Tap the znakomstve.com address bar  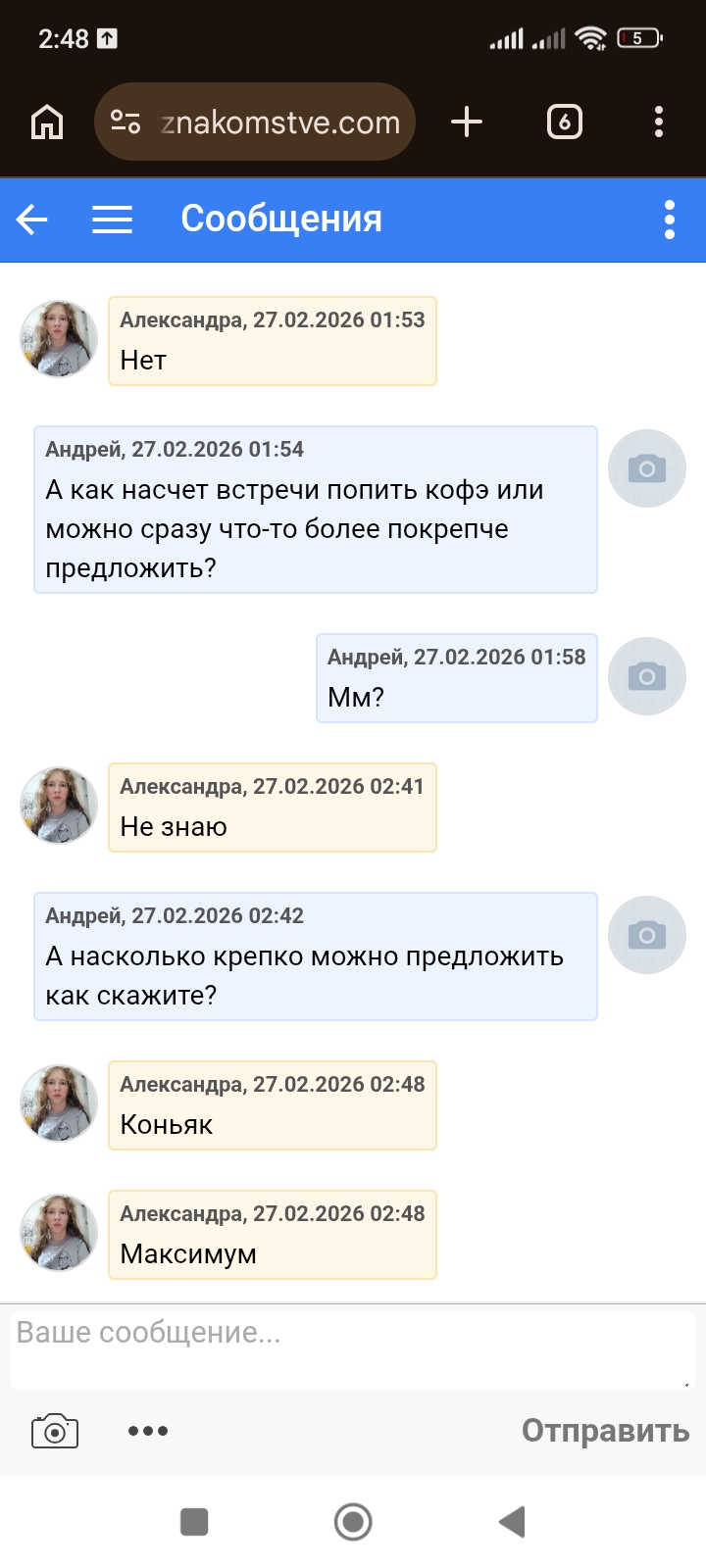pyautogui.click(x=280, y=122)
